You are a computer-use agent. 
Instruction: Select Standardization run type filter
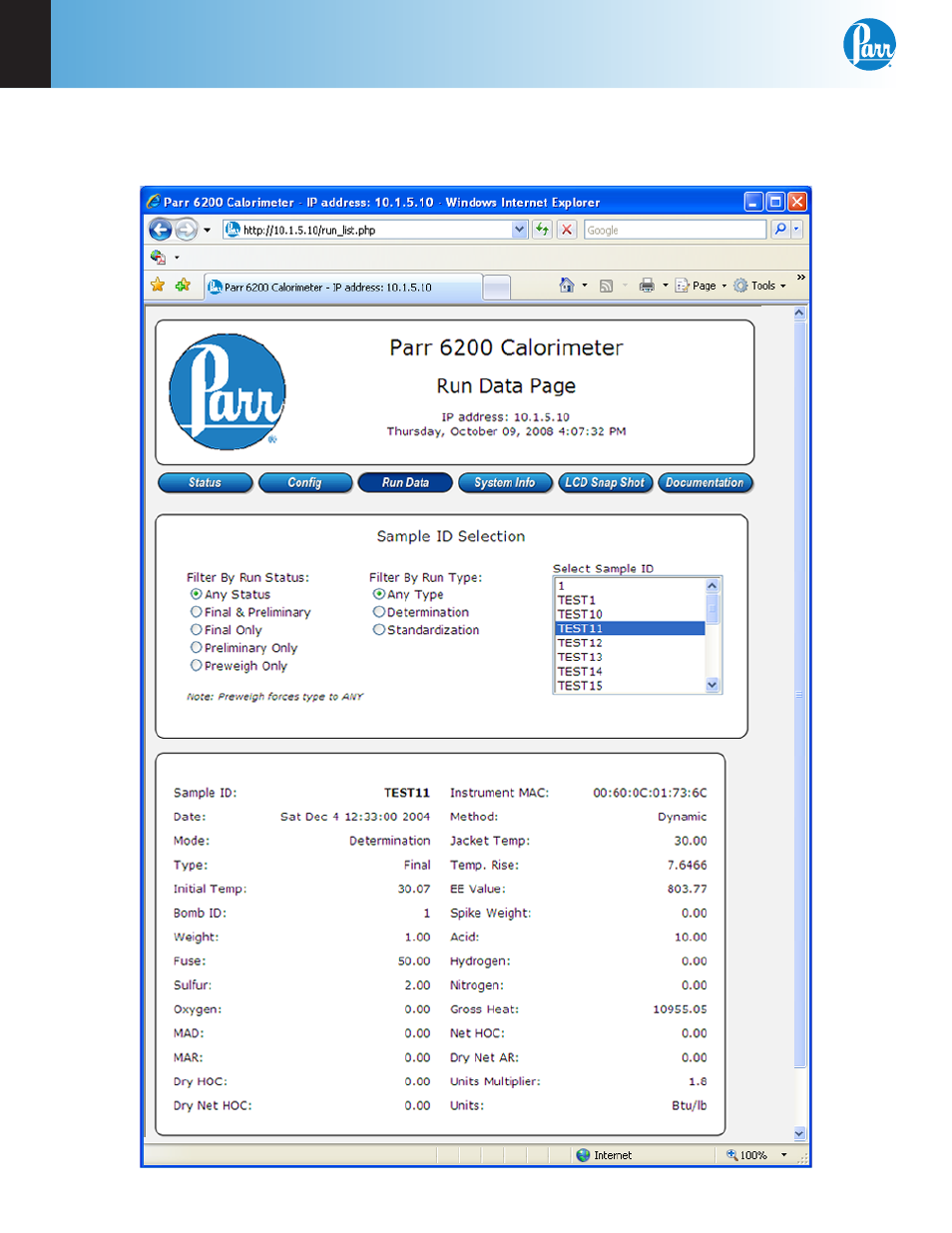[379, 630]
